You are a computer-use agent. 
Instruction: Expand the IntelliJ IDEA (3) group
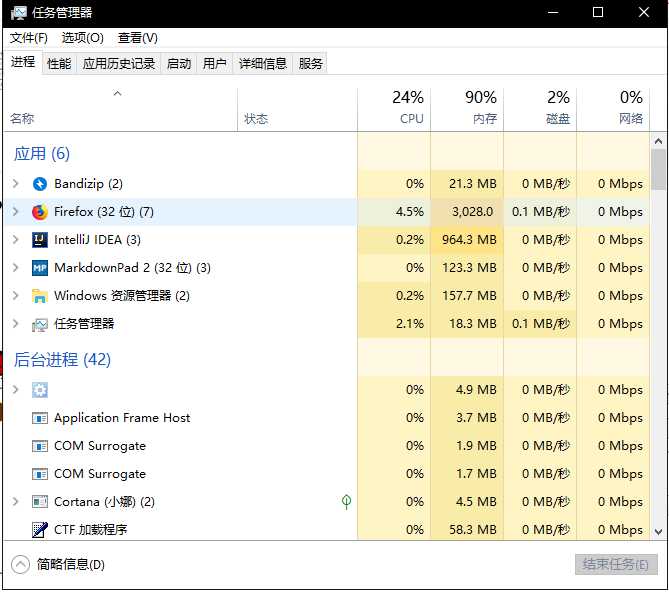click(x=16, y=240)
